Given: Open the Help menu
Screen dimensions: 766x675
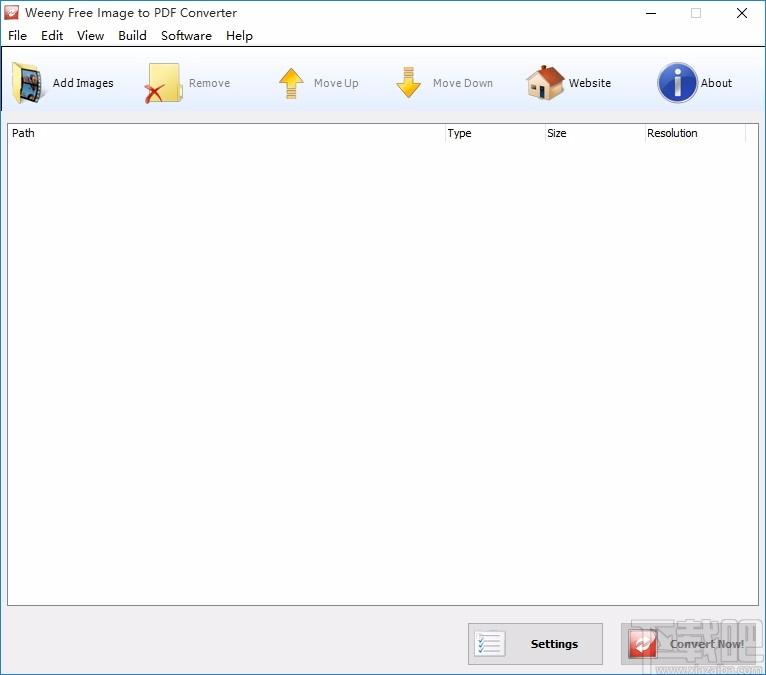Looking at the screenshot, I should click(x=239, y=36).
